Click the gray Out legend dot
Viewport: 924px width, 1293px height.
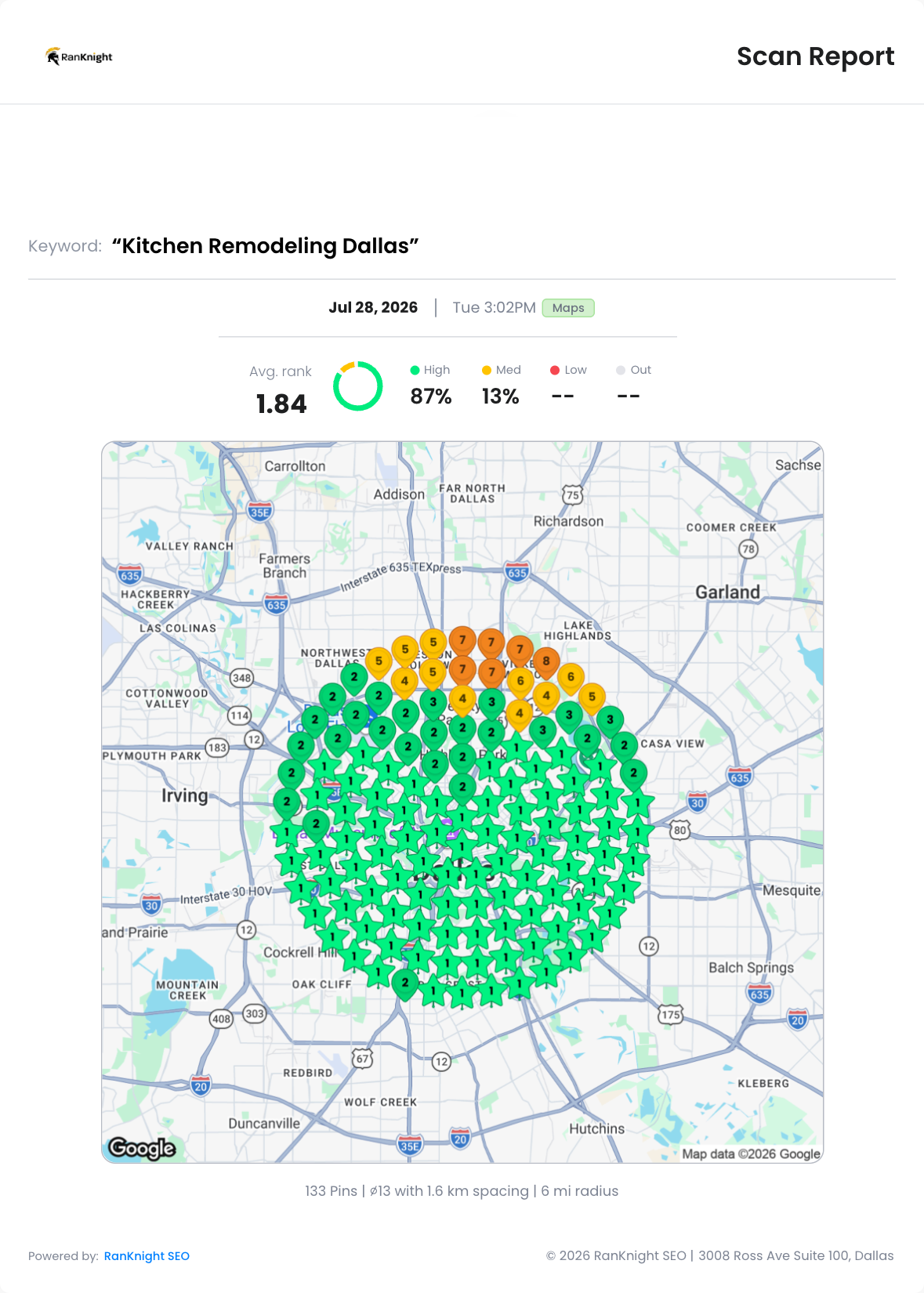point(621,371)
